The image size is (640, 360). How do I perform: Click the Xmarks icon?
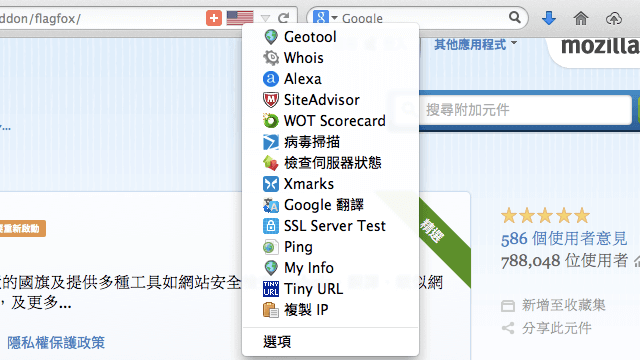point(271,184)
